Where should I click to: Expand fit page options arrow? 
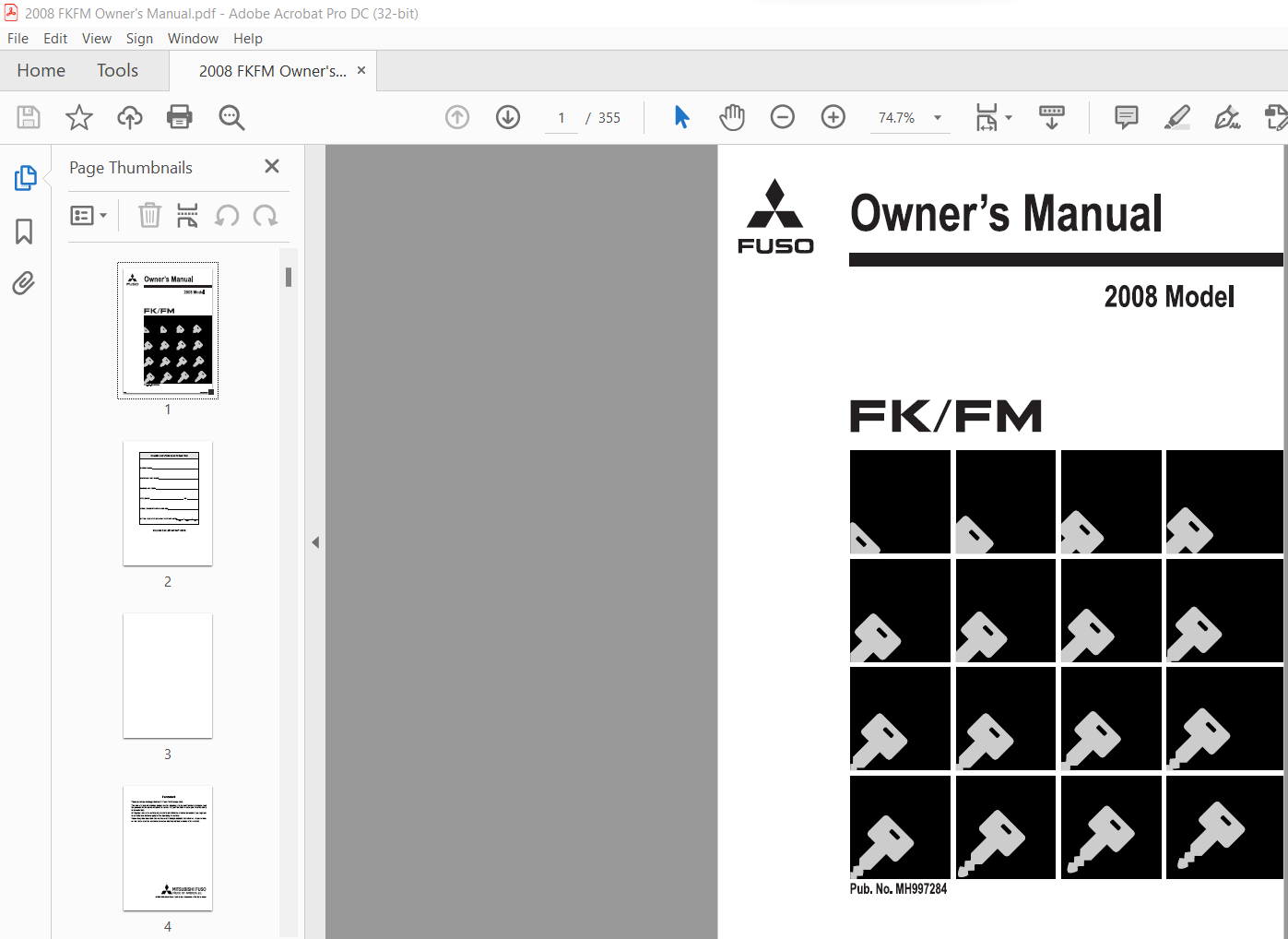tap(1009, 118)
